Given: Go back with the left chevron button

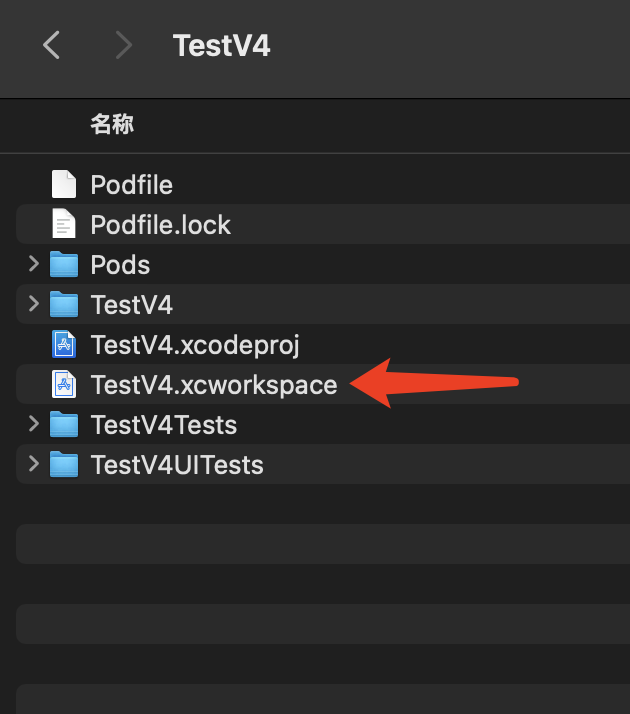Looking at the screenshot, I should (x=52, y=45).
